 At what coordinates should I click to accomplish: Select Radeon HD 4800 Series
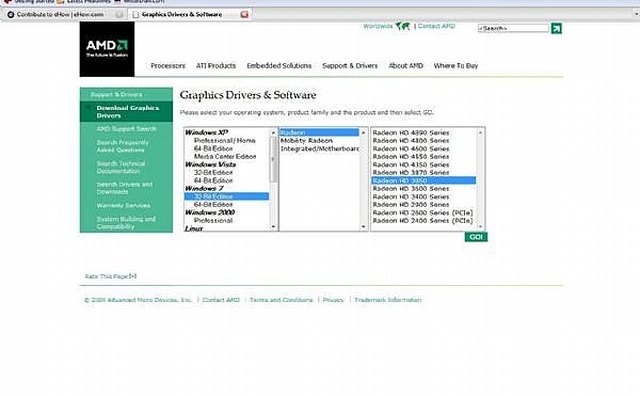click(x=411, y=140)
